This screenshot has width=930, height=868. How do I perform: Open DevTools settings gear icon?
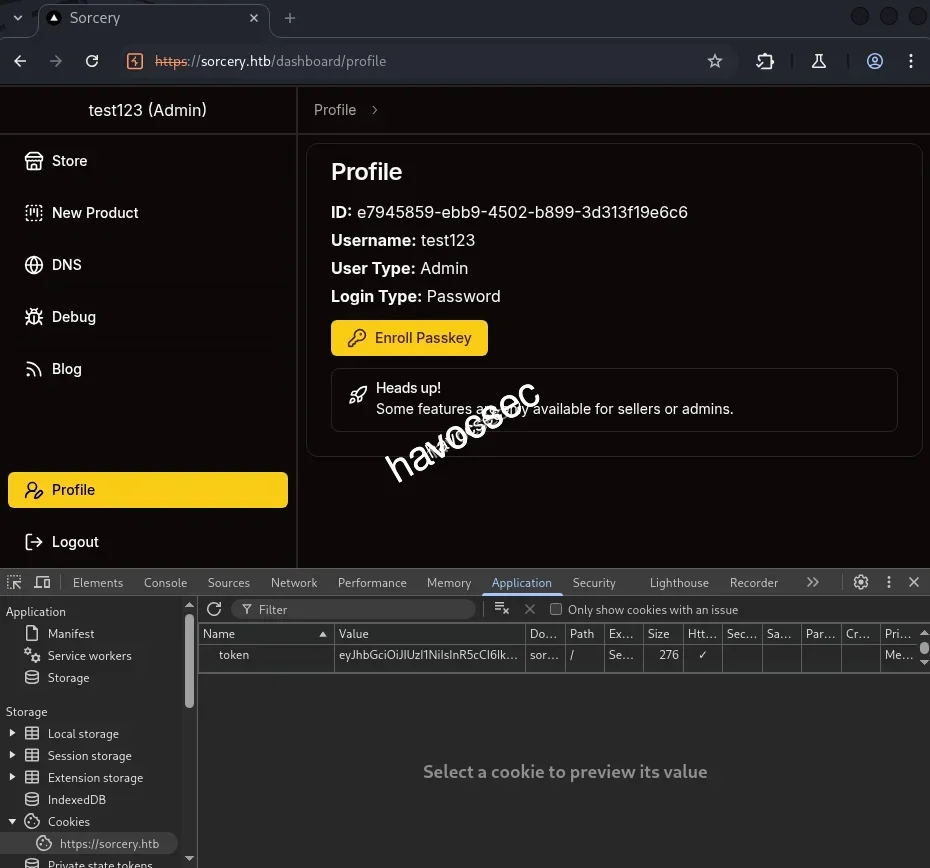tap(860, 582)
